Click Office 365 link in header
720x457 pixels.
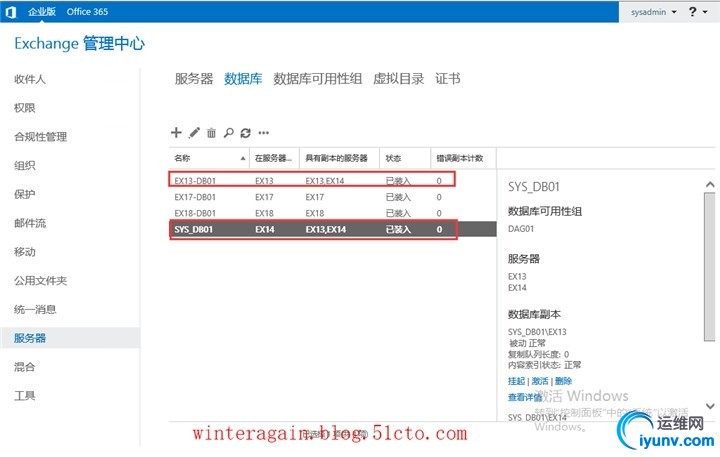pyautogui.click(x=87, y=11)
